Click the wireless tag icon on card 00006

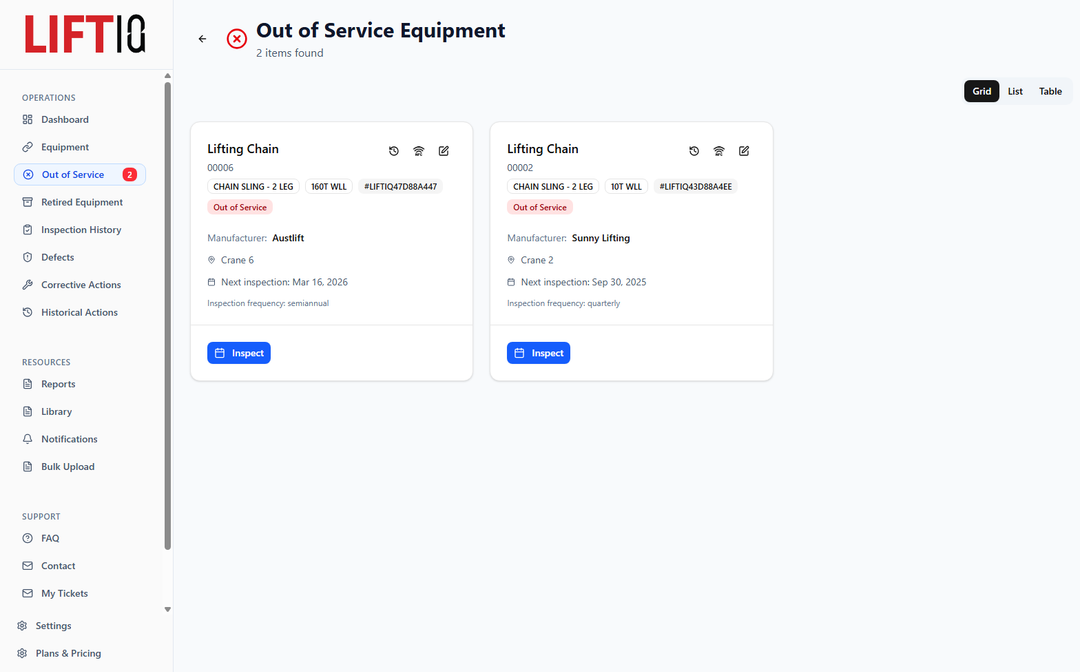pos(419,151)
